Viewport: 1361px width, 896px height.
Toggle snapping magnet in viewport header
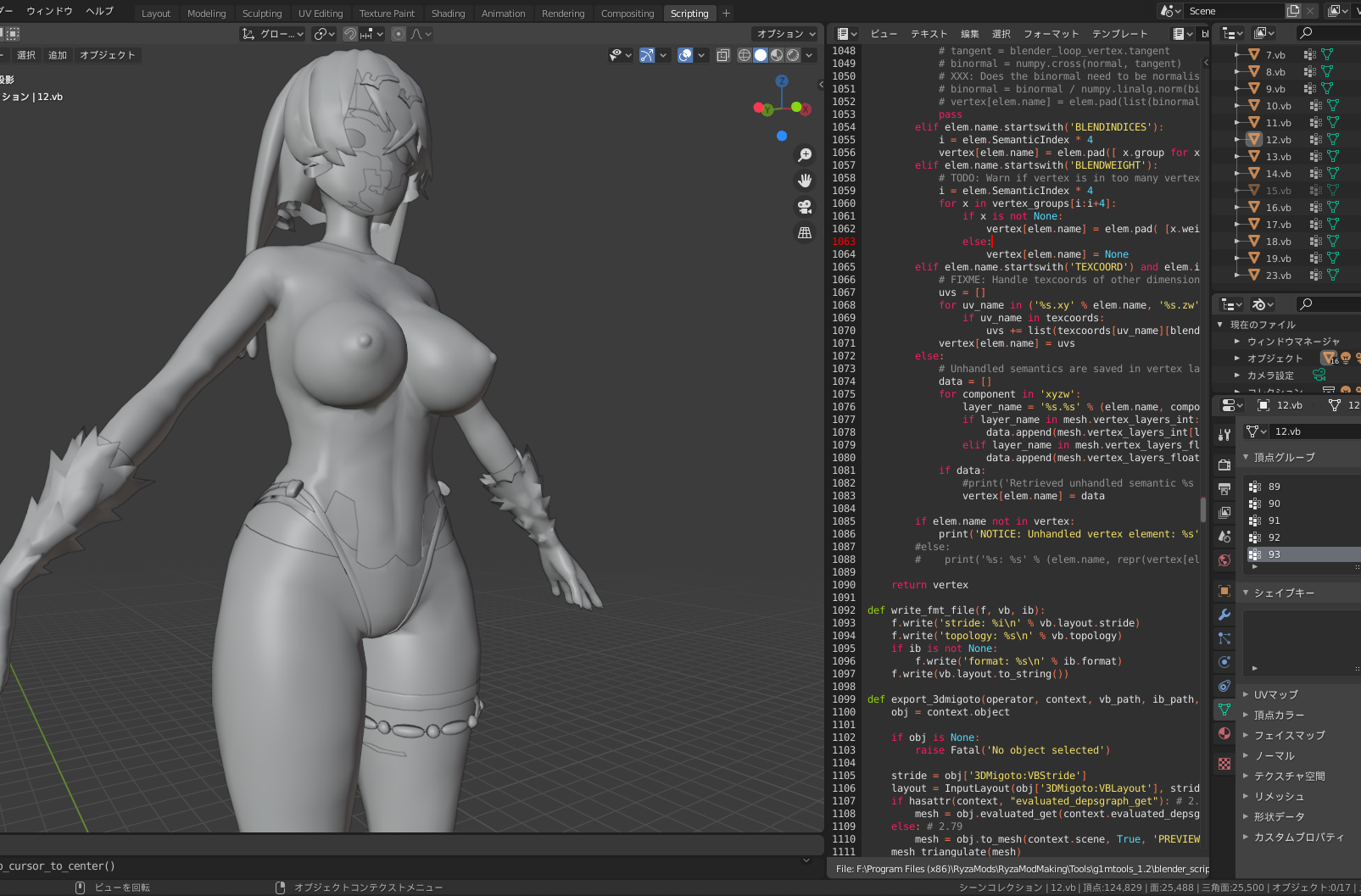pyautogui.click(x=350, y=34)
